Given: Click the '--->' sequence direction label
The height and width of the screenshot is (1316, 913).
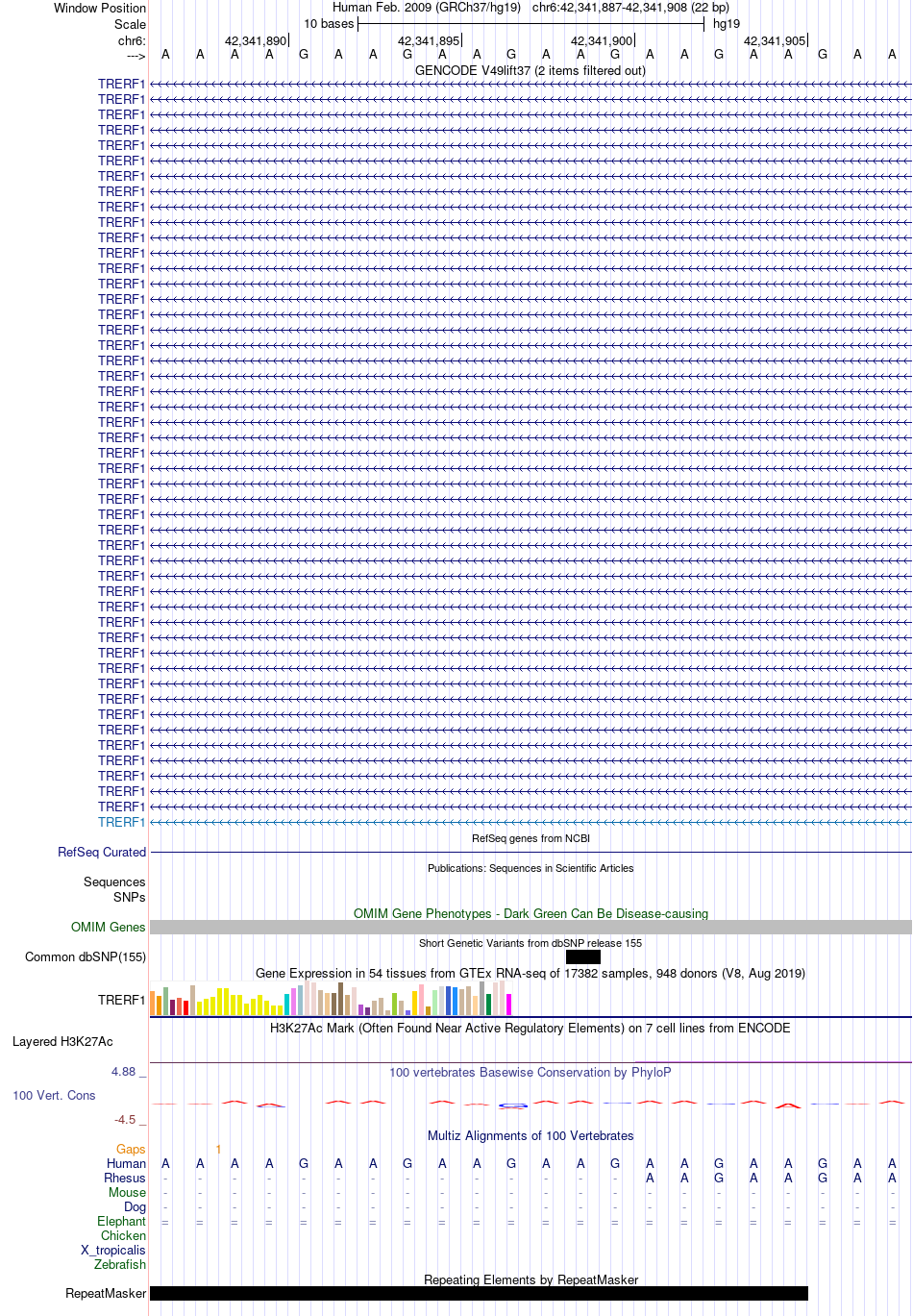Looking at the screenshot, I should coord(136,56).
